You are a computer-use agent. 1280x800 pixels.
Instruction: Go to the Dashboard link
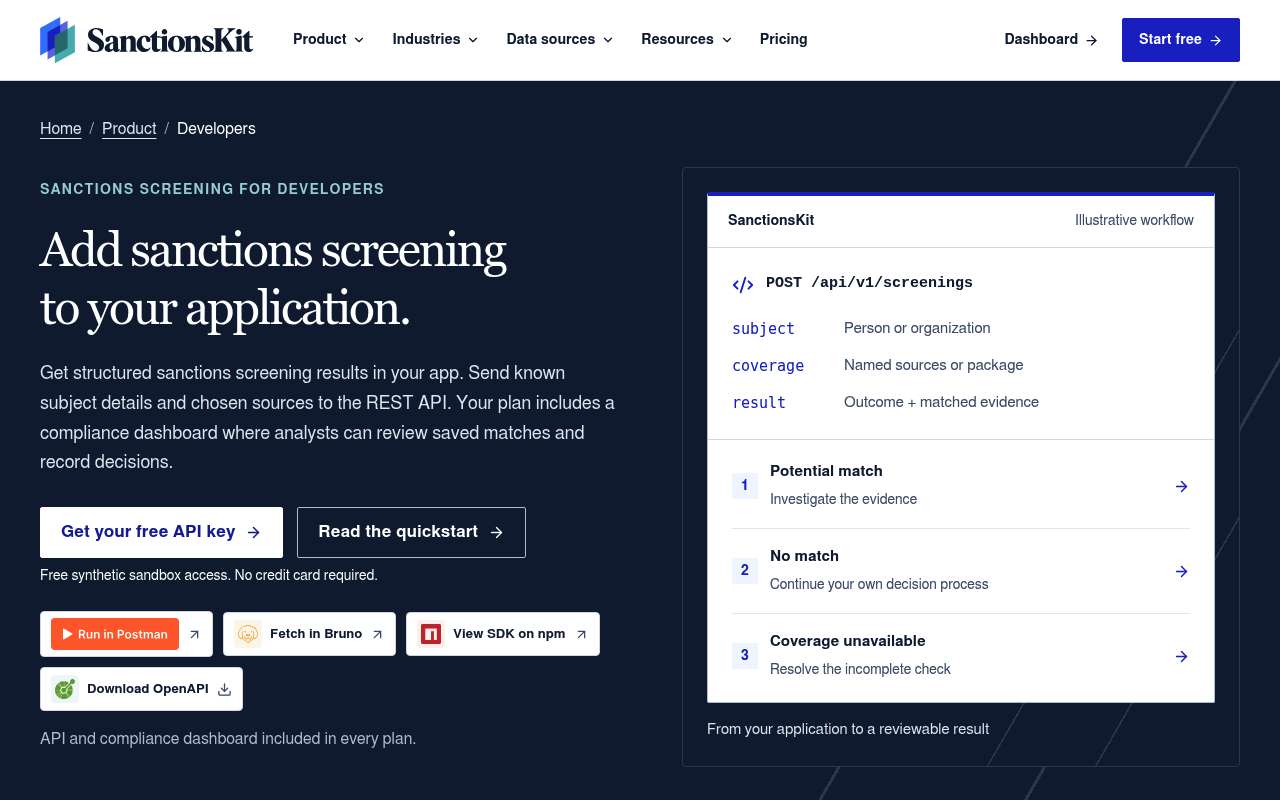pos(1051,39)
